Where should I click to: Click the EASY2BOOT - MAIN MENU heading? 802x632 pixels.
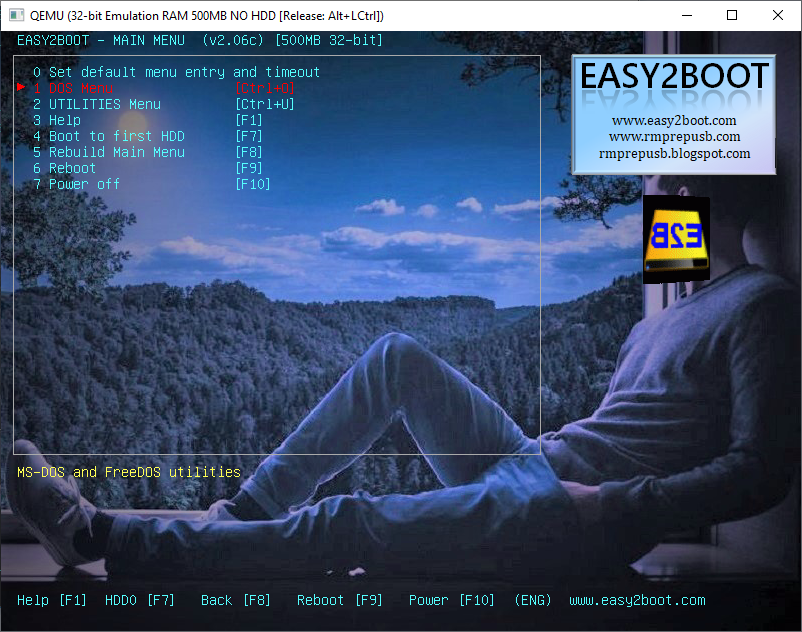pyautogui.click(x=101, y=40)
